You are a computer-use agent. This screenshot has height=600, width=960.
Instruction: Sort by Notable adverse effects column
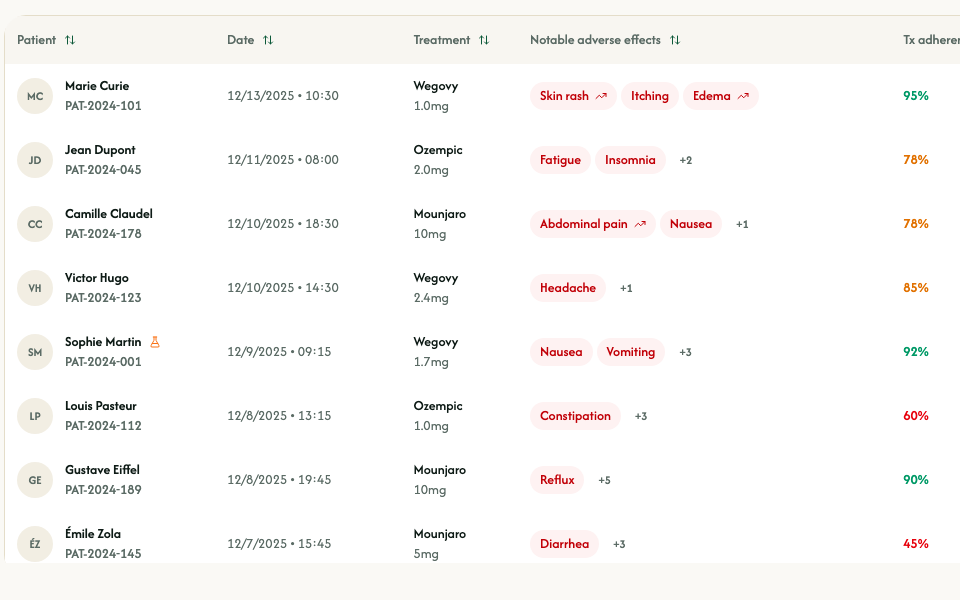[x=675, y=40]
